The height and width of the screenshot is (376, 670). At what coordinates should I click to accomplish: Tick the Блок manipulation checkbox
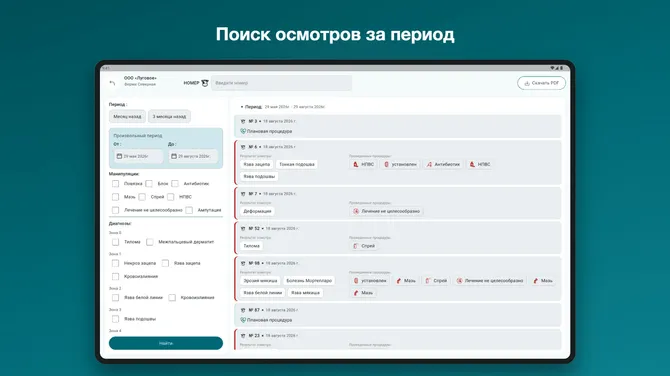pyautogui.click(x=149, y=184)
